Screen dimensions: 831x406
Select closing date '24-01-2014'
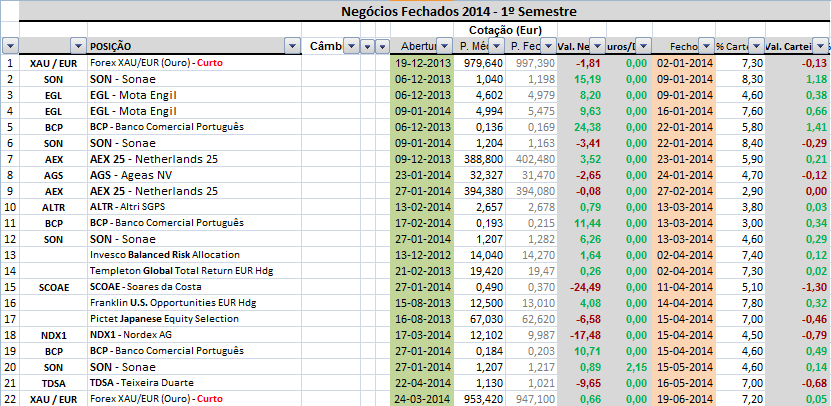coord(685,175)
